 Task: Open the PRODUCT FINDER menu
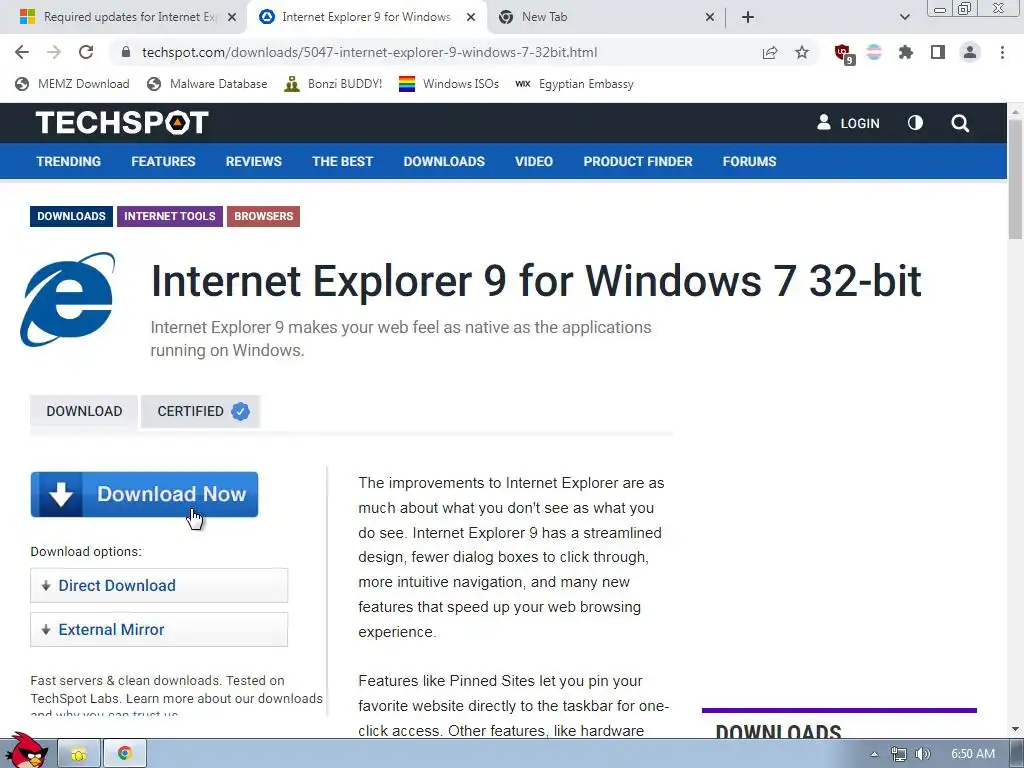637,161
